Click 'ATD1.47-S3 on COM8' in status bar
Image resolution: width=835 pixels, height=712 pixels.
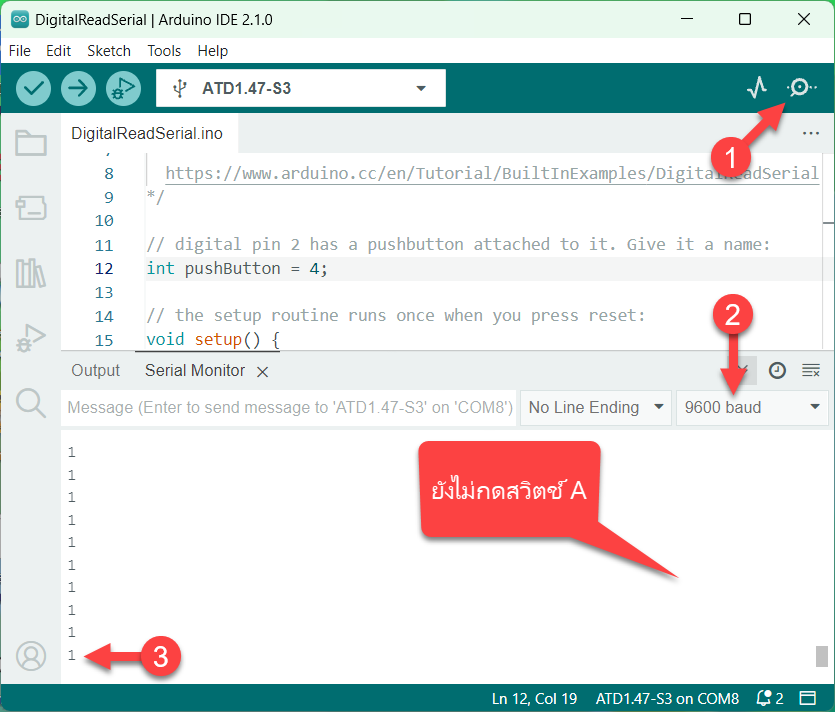[667, 698]
